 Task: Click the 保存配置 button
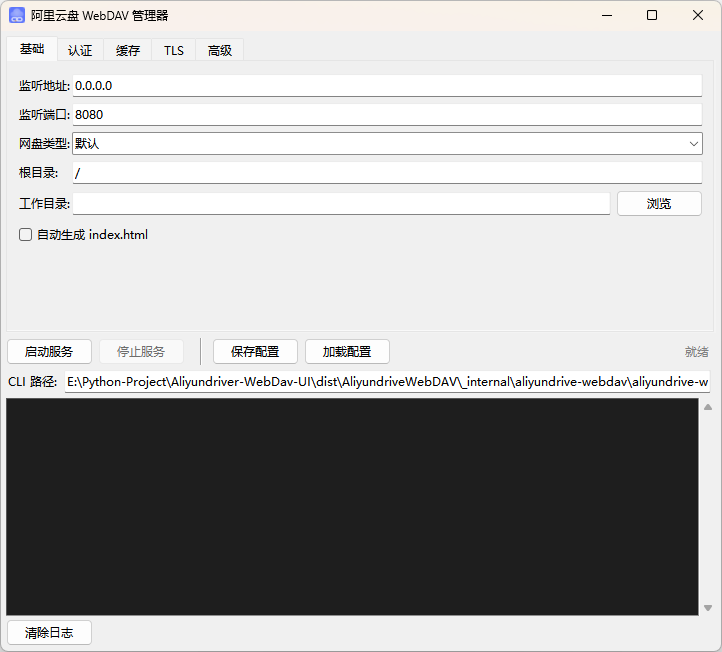pos(255,352)
